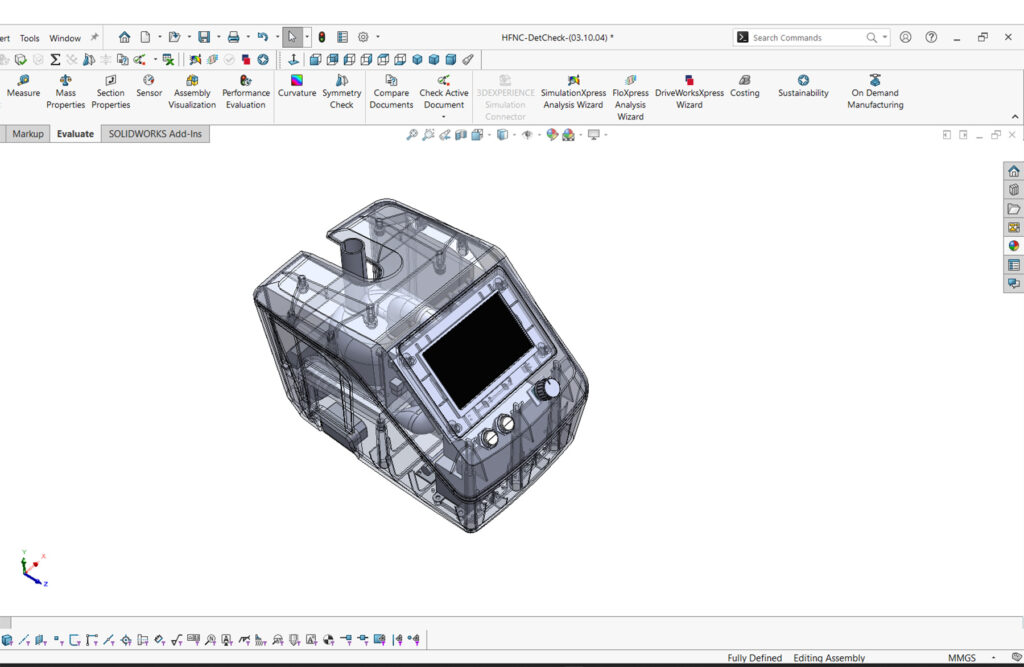This screenshot has height=667, width=1024.
Task: Open the Save button dropdown arrow
Action: click(218, 37)
